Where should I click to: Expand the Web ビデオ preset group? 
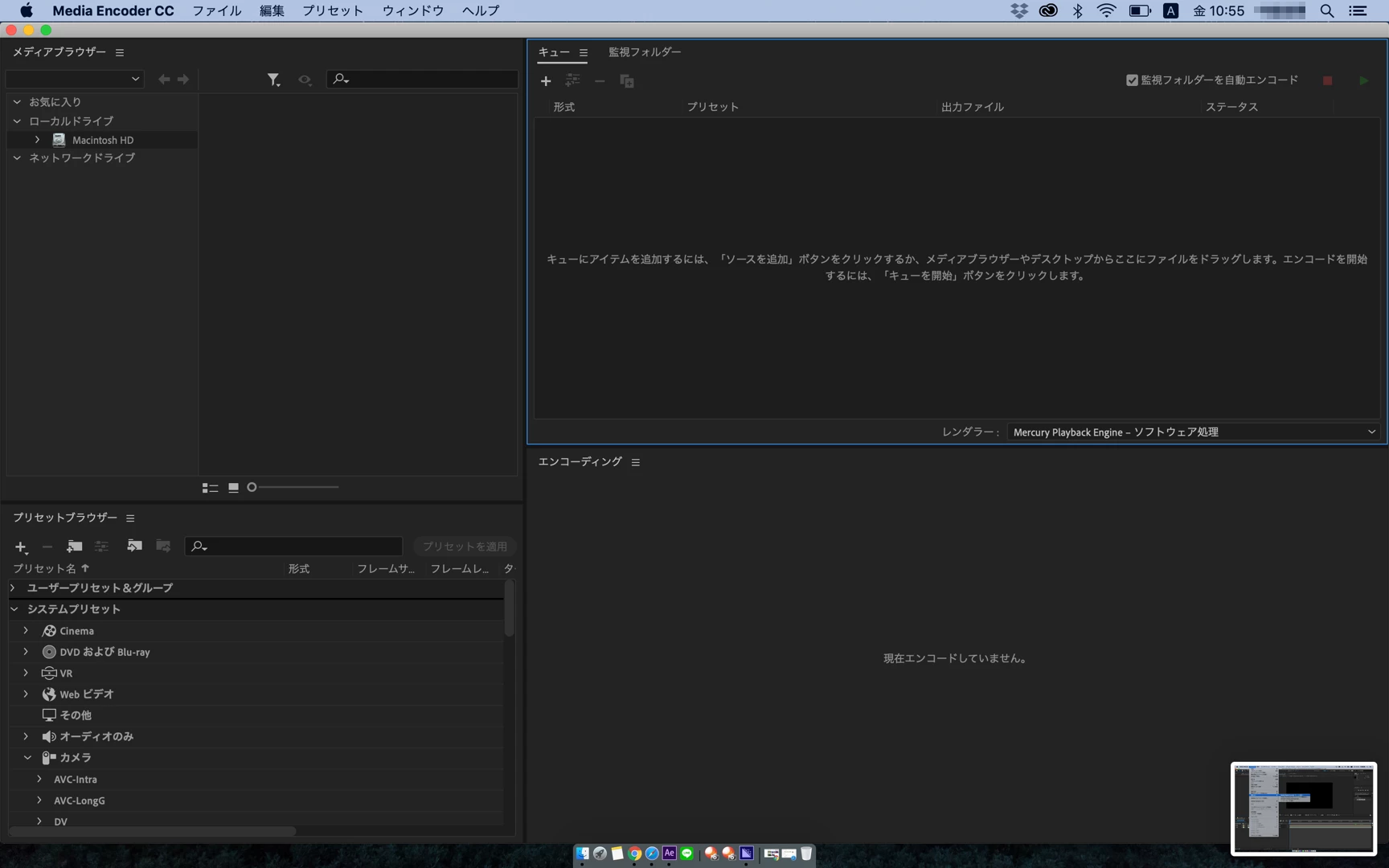[x=26, y=694]
